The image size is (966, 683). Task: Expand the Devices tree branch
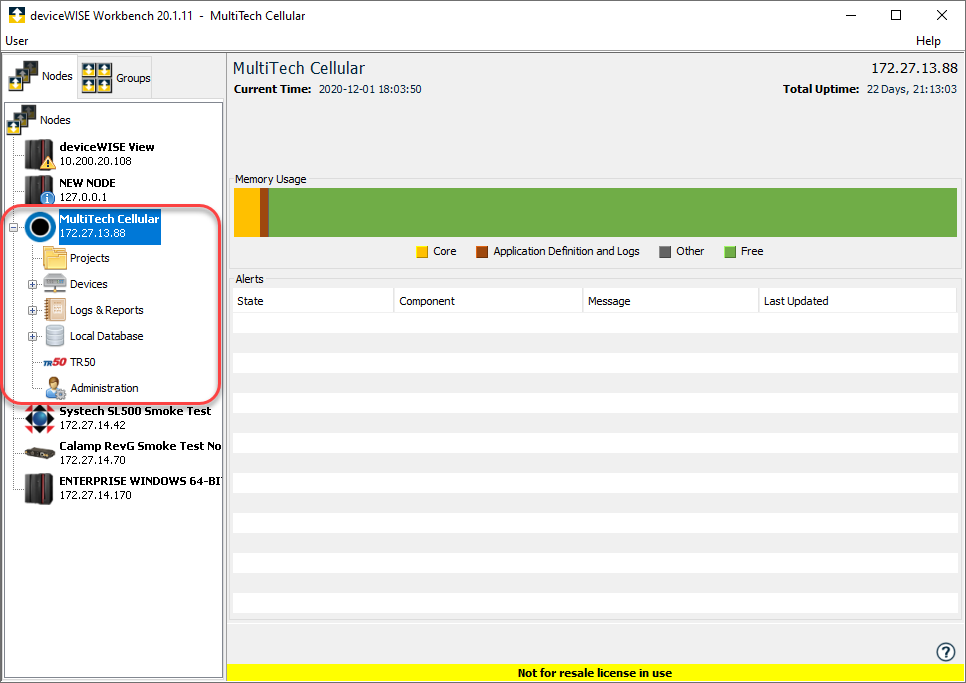(32, 285)
